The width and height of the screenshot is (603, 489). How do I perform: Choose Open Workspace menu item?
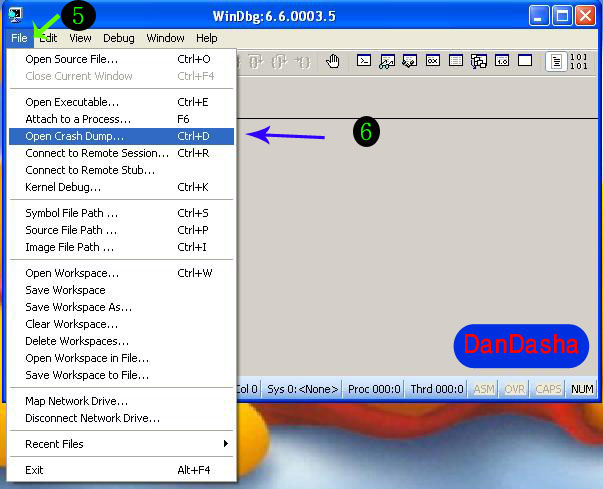point(121,273)
